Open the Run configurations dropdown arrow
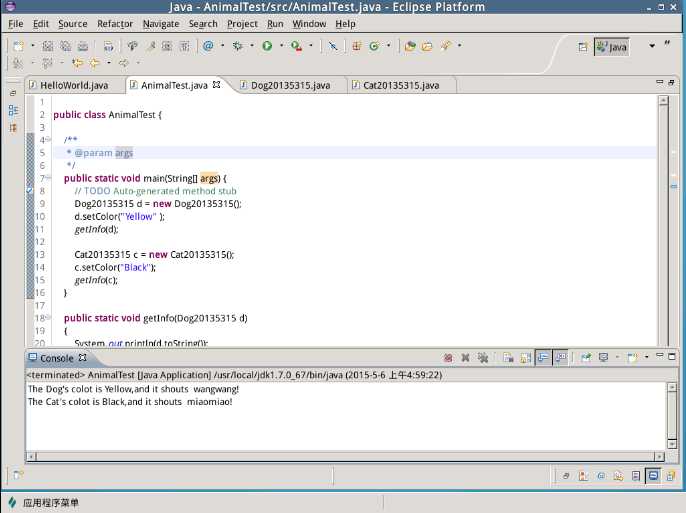This screenshot has height=513, width=686. point(281,45)
